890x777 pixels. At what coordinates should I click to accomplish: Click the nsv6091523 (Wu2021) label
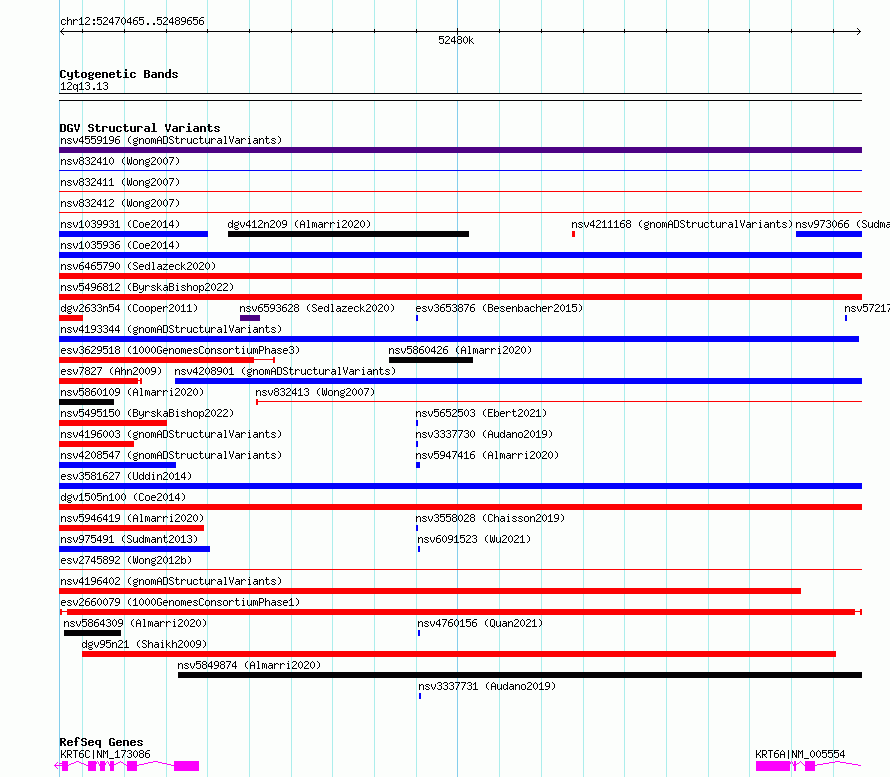(474, 539)
